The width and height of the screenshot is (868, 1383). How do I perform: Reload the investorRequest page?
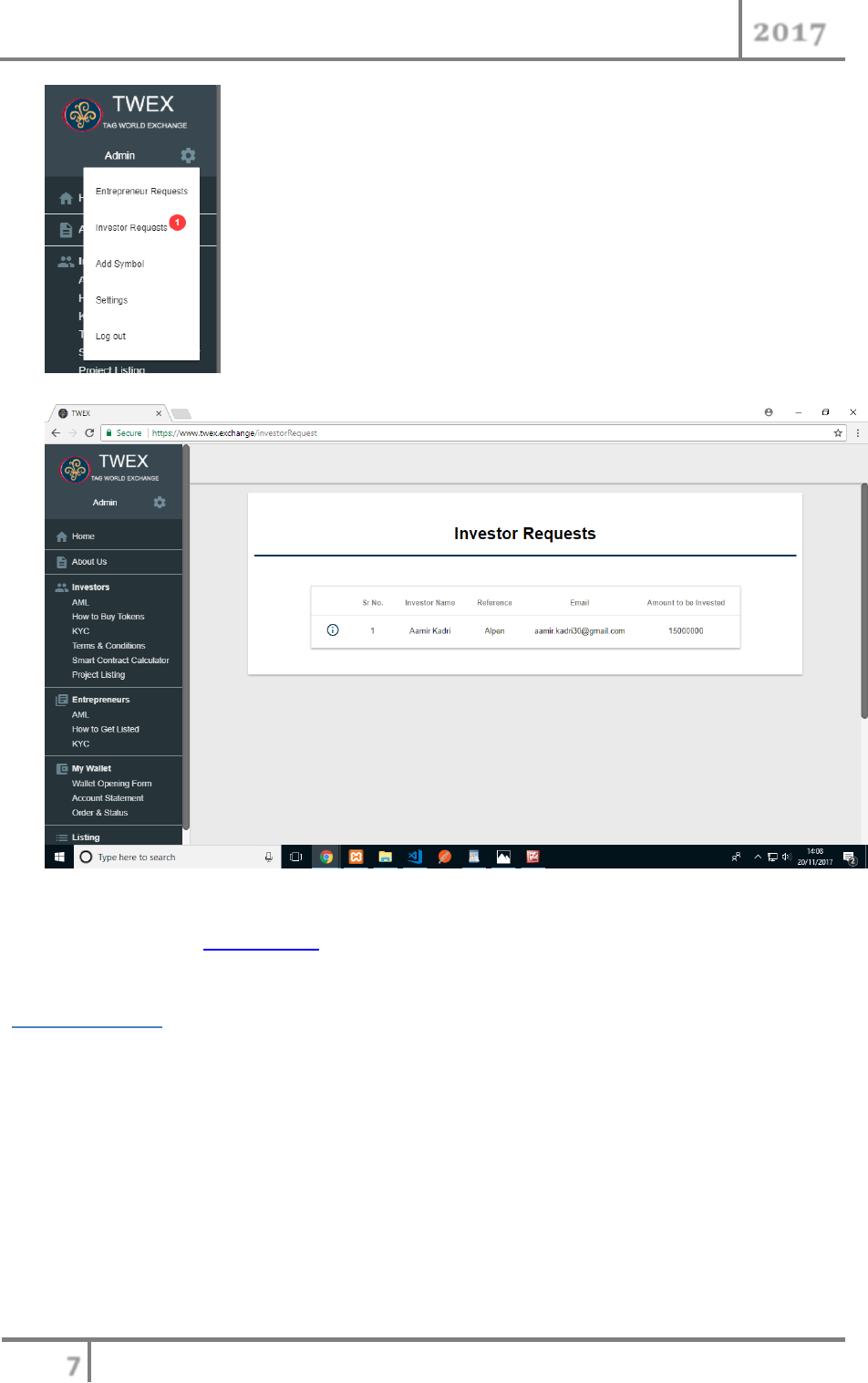89,433
